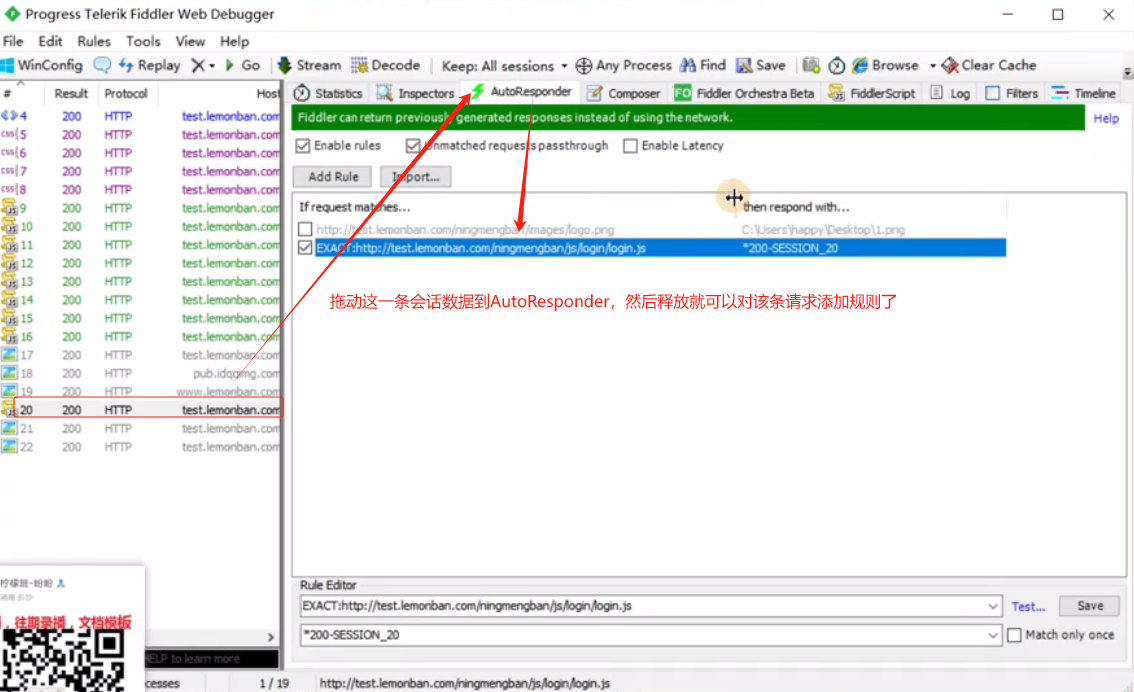Viewport: 1134px width, 692px height.
Task: Click the Go resume button
Action: (x=243, y=65)
